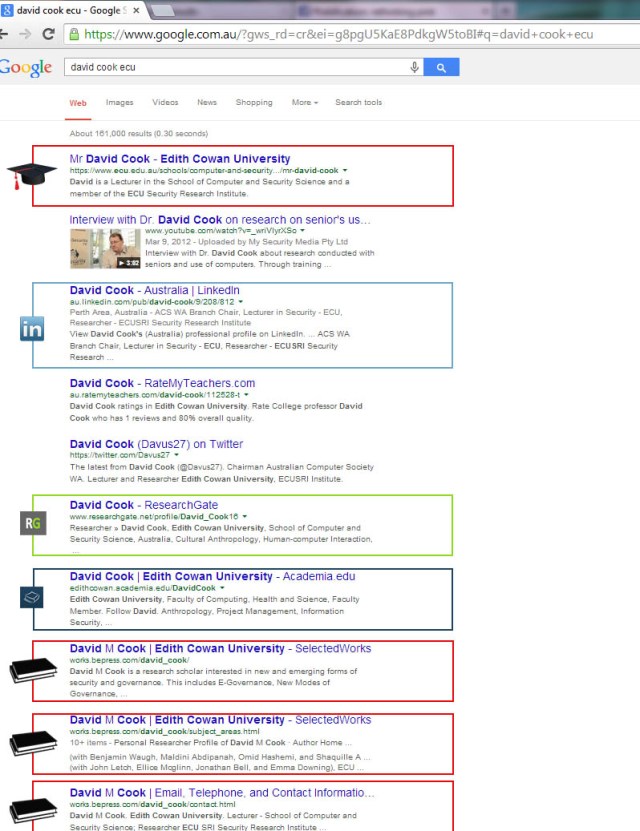
Task: Expand dropdown arrow beside youtube.com URL
Action: tap(303, 231)
